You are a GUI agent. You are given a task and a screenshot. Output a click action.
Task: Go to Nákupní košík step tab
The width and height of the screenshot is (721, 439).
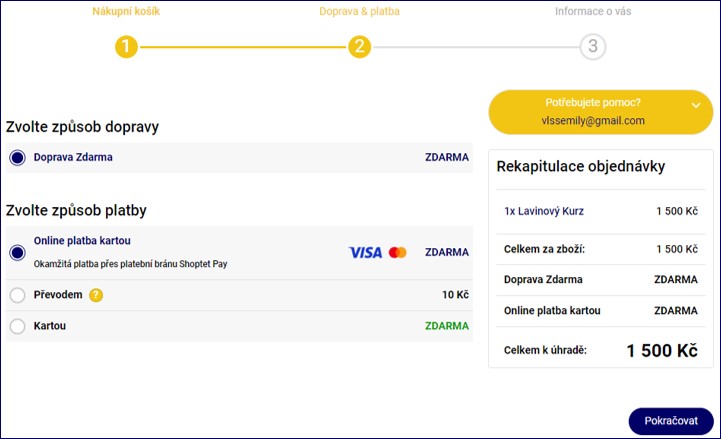click(126, 12)
